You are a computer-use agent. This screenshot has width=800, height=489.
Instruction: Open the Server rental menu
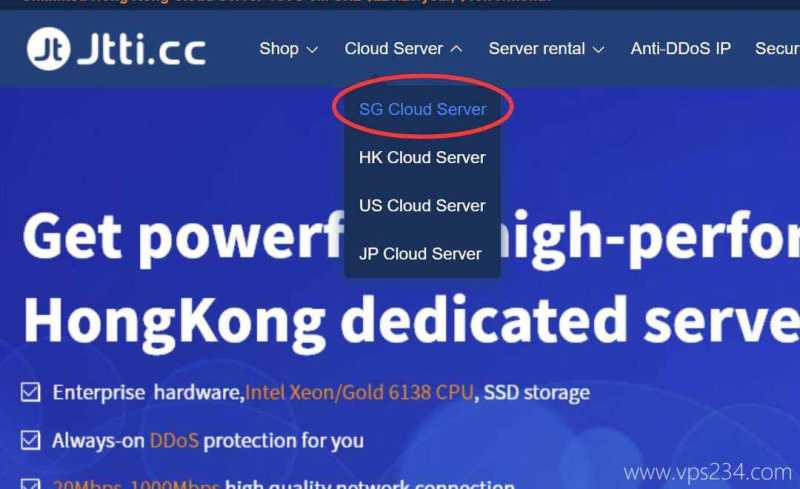537,48
